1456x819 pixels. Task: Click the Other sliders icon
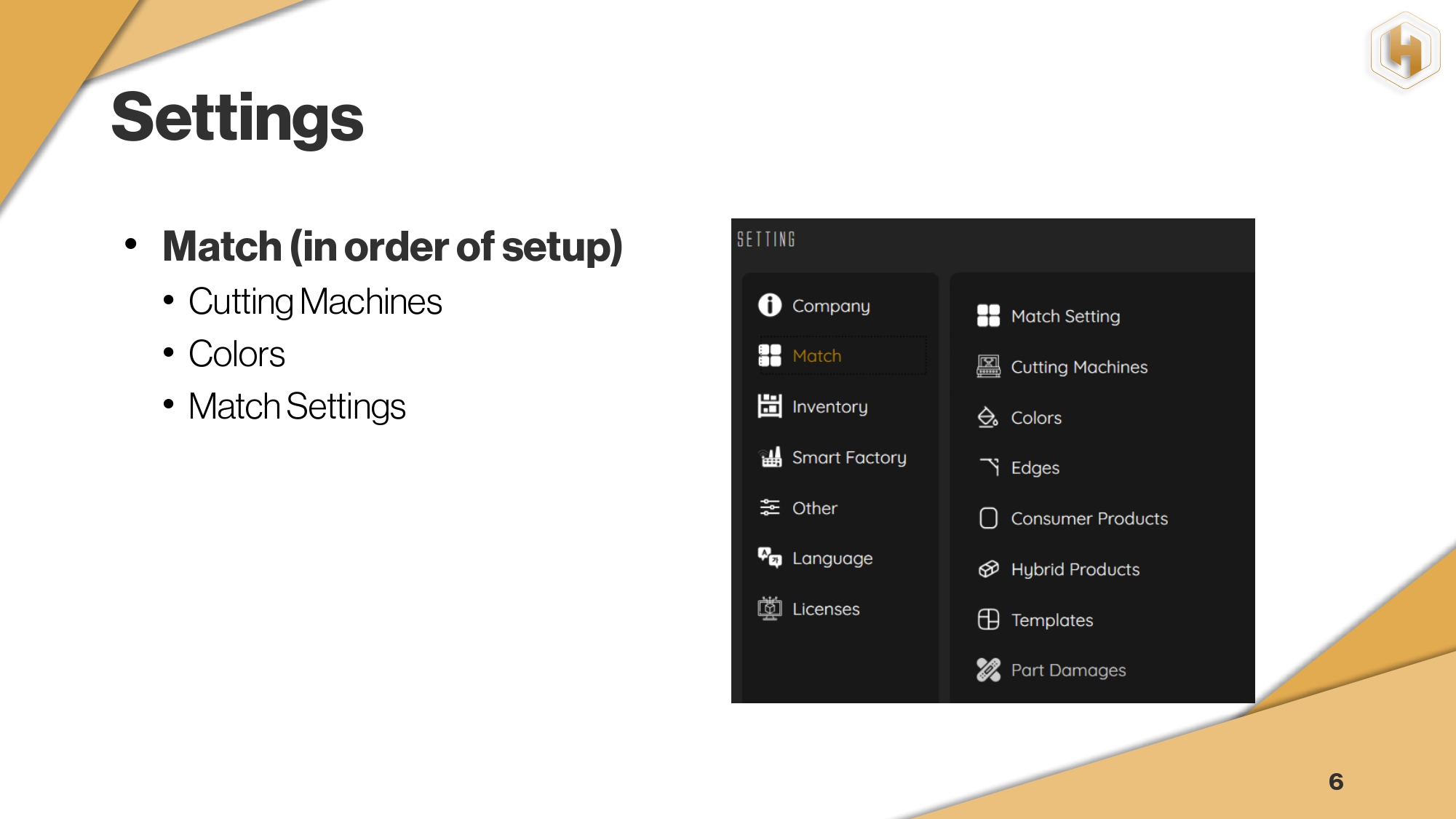769,507
